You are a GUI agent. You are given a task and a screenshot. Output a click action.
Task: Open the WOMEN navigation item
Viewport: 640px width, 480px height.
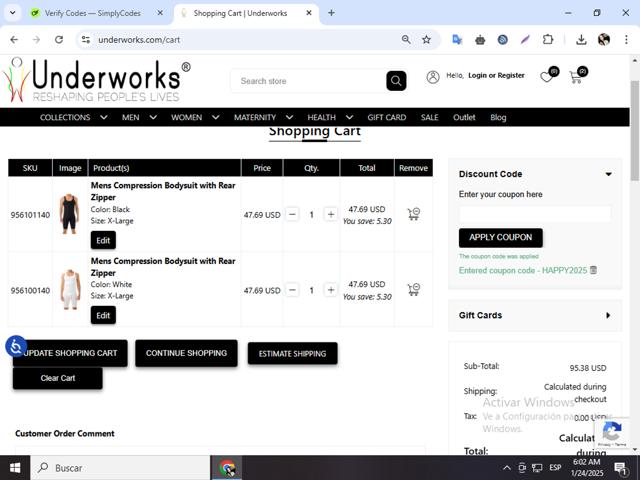187,118
